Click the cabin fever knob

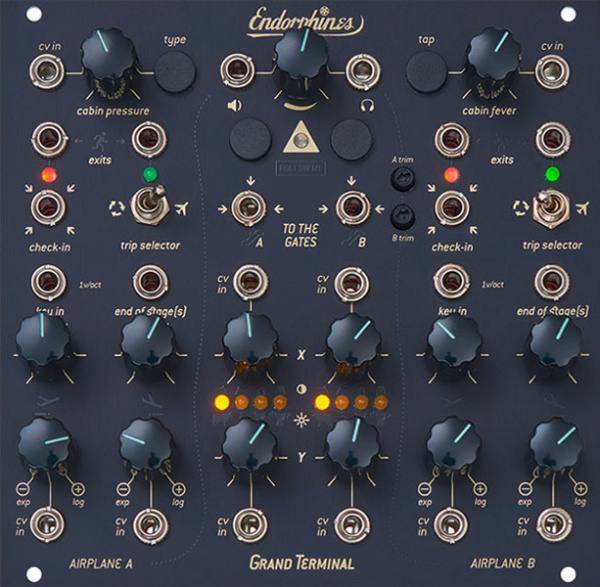tap(494, 57)
